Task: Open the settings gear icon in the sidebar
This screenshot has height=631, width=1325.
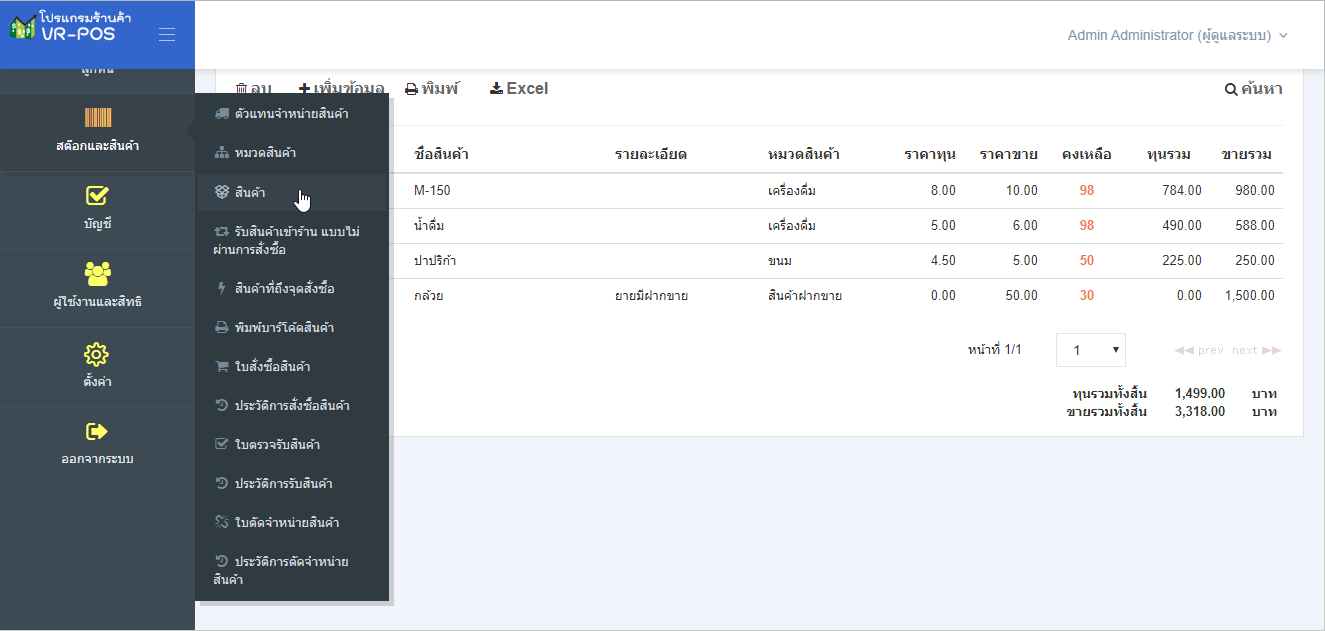Action: pyautogui.click(x=97, y=354)
